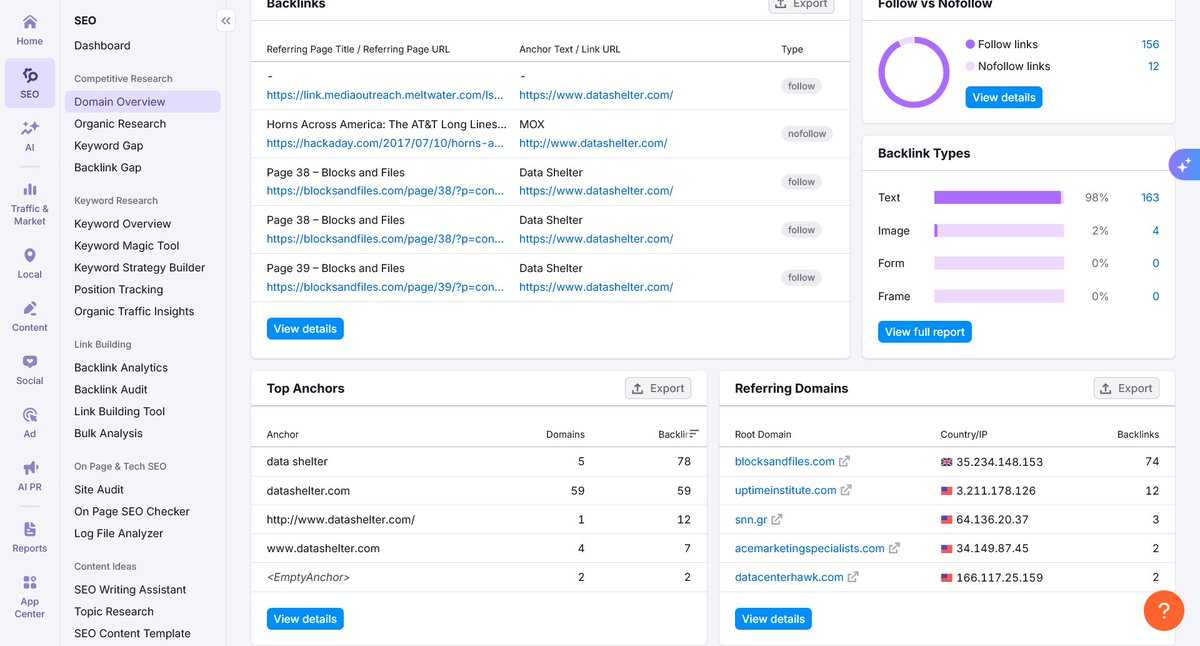
Task: Open the link.mediaoutreach.meltwater.com referring URL
Action: click(x=385, y=95)
